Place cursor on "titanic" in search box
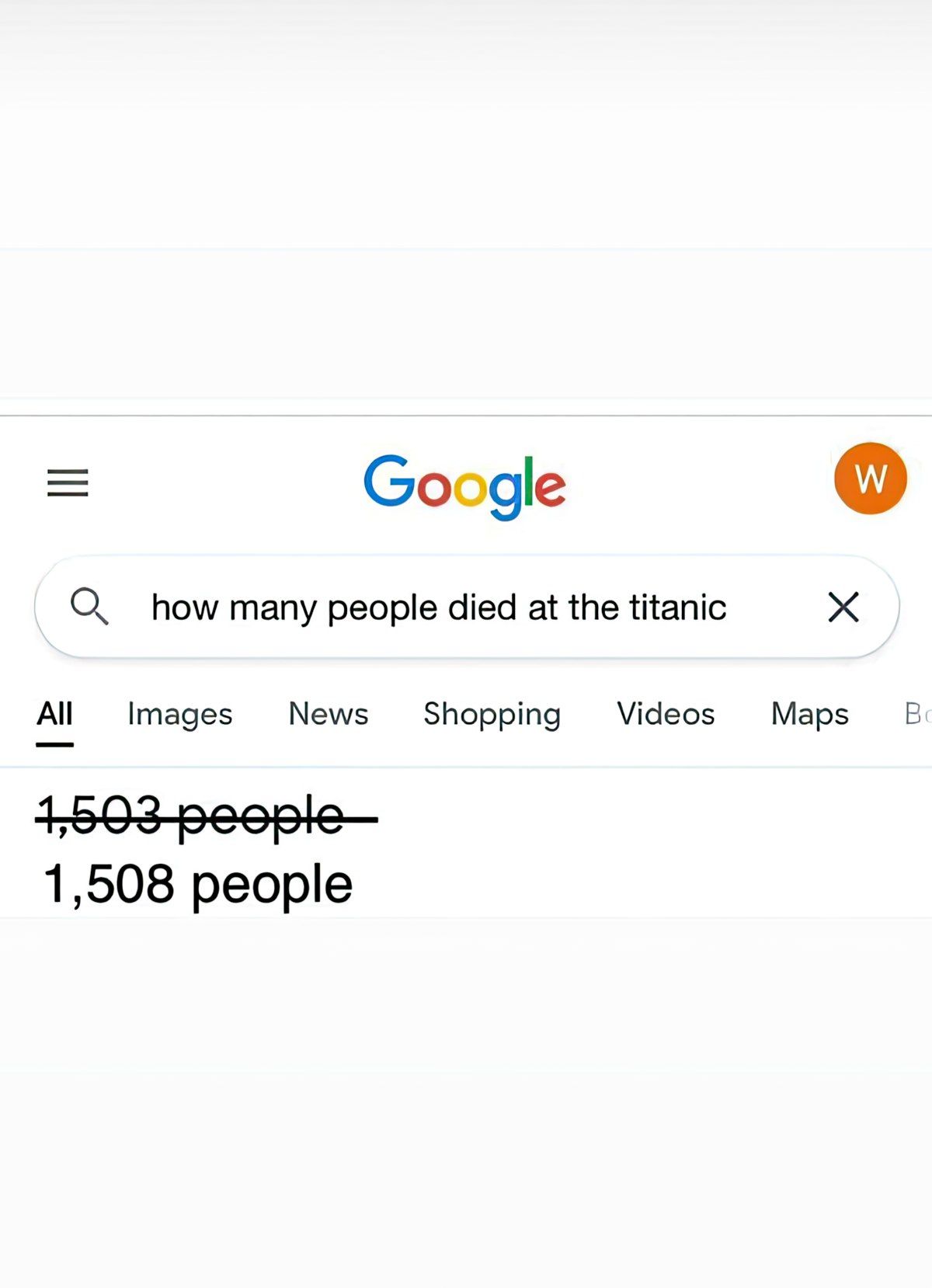This screenshot has width=932, height=1288. 678,607
